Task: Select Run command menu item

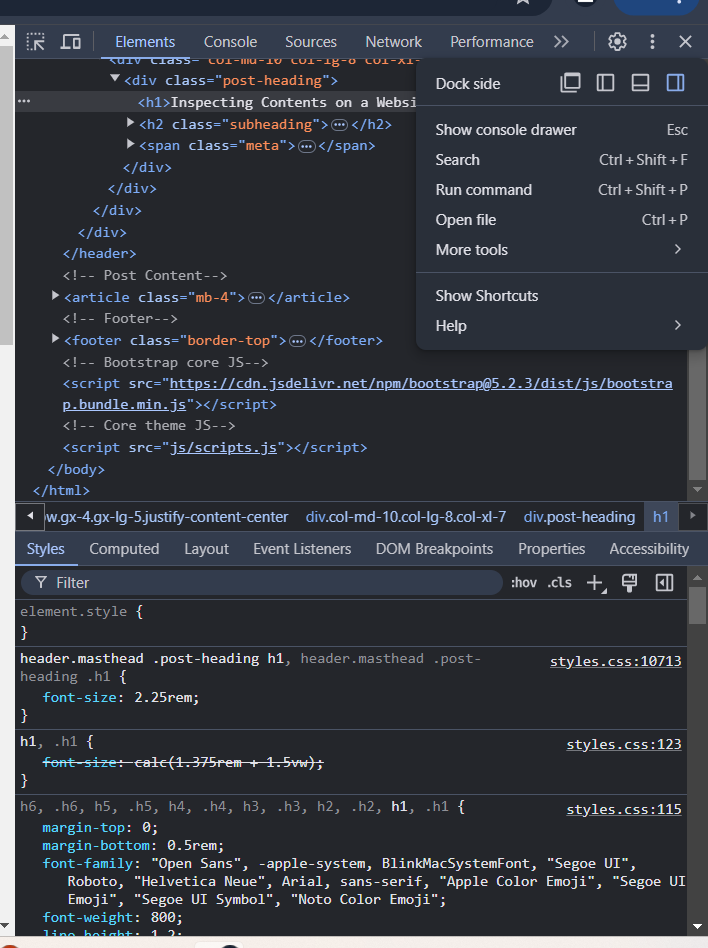Action: [x=483, y=190]
